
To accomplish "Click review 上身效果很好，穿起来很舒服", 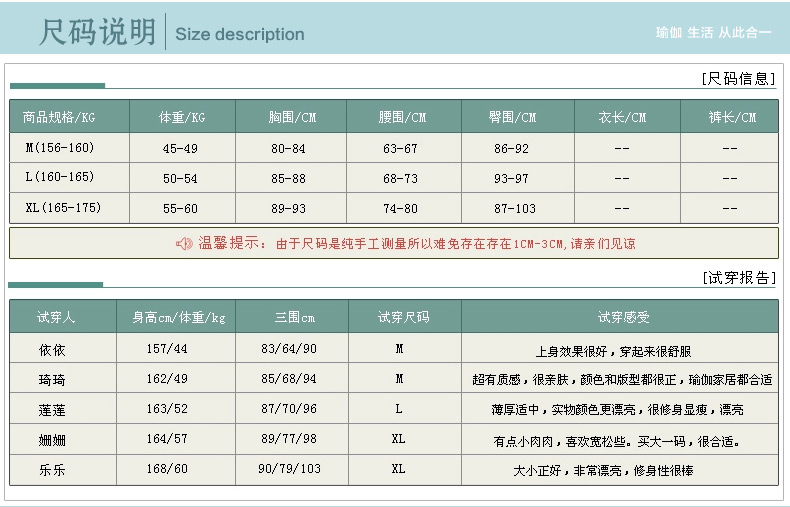I will click(613, 351).
